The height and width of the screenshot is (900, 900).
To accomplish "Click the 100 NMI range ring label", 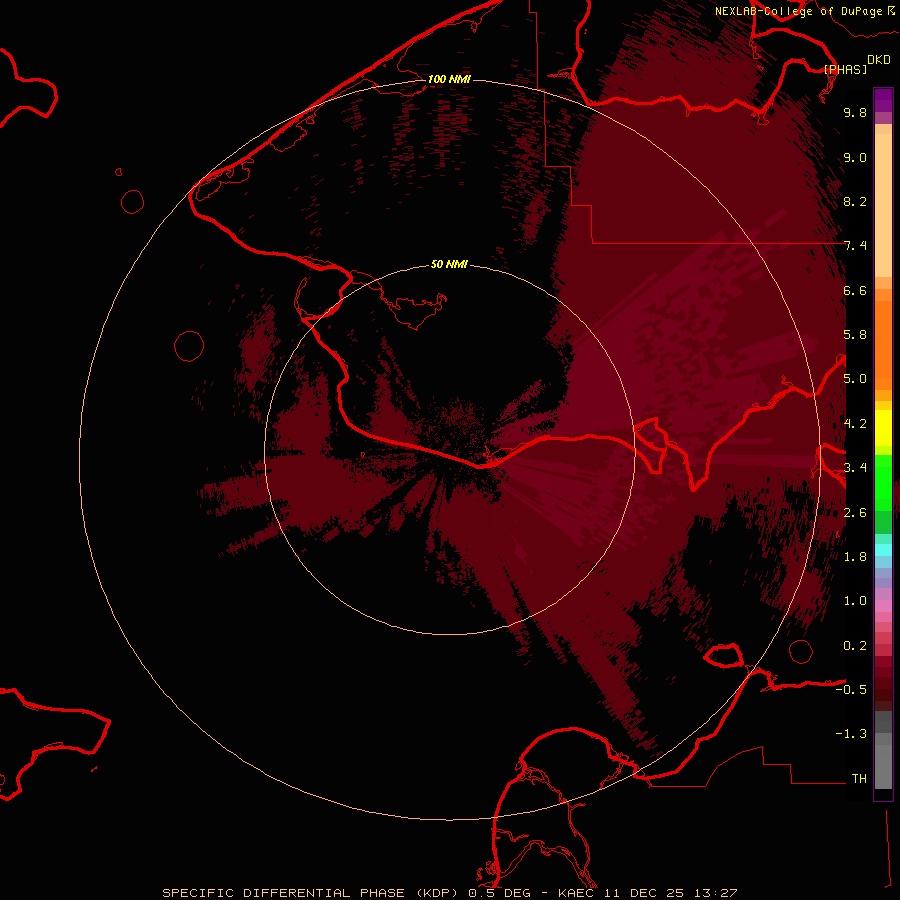I will pyautogui.click(x=449, y=79).
